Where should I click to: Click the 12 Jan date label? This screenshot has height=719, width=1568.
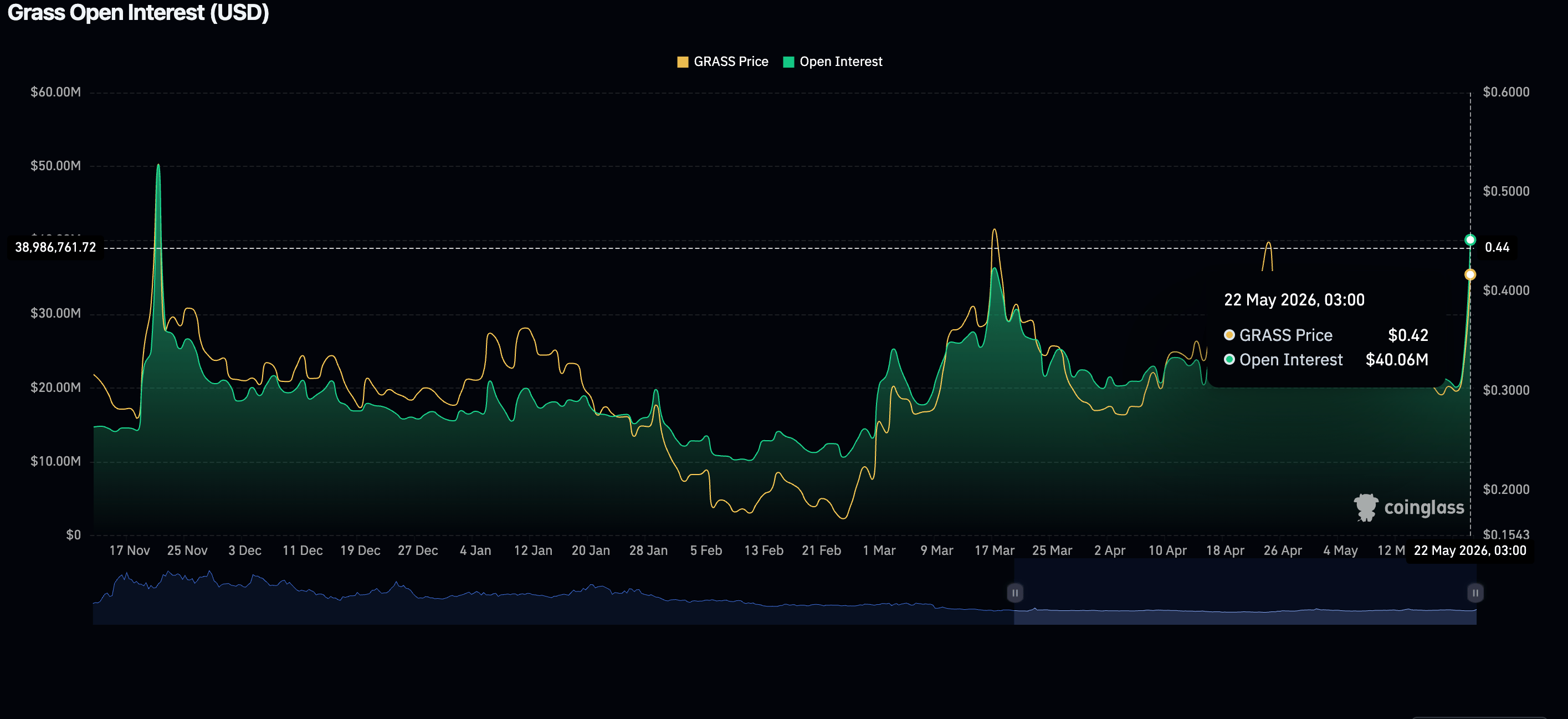(x=532, y=550)
